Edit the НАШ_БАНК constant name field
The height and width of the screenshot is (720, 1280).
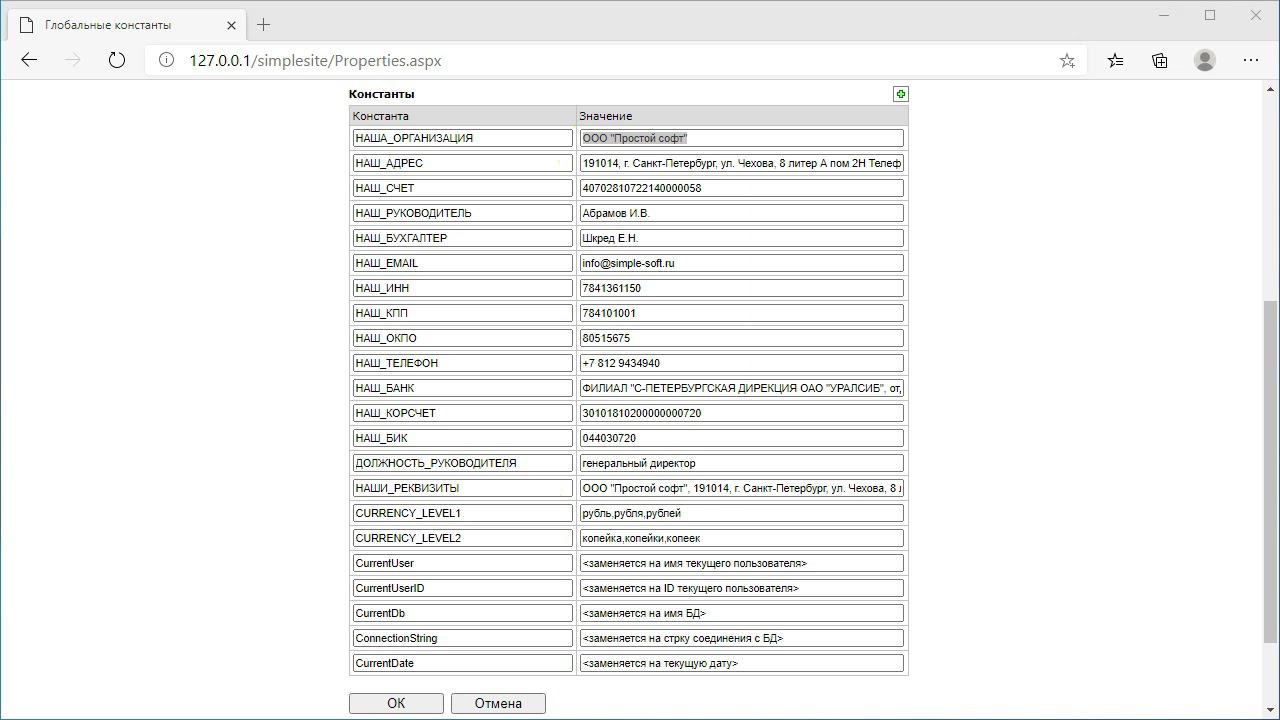tap(462, 388)
